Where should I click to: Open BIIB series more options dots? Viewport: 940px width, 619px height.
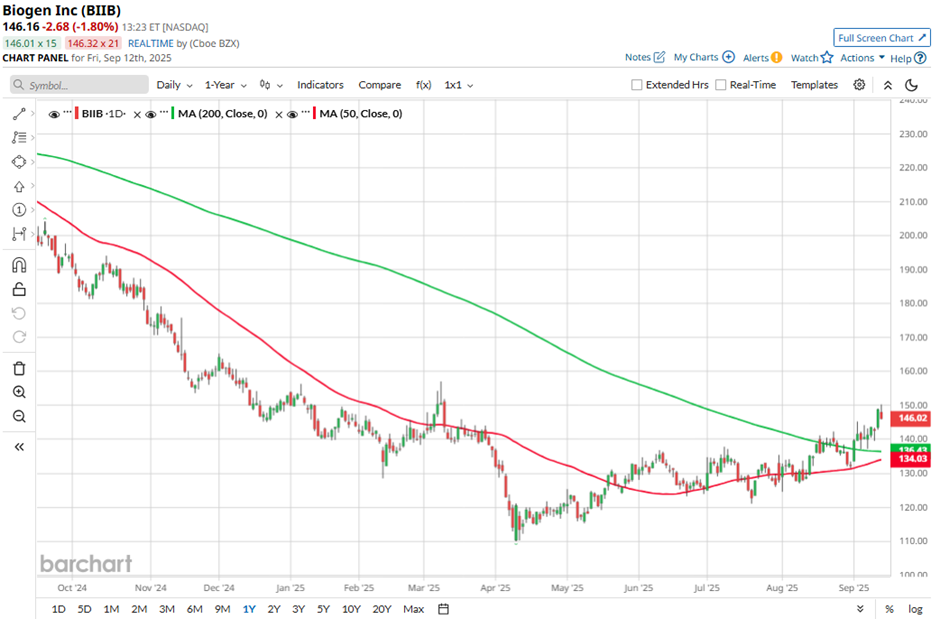pos(68,111)
